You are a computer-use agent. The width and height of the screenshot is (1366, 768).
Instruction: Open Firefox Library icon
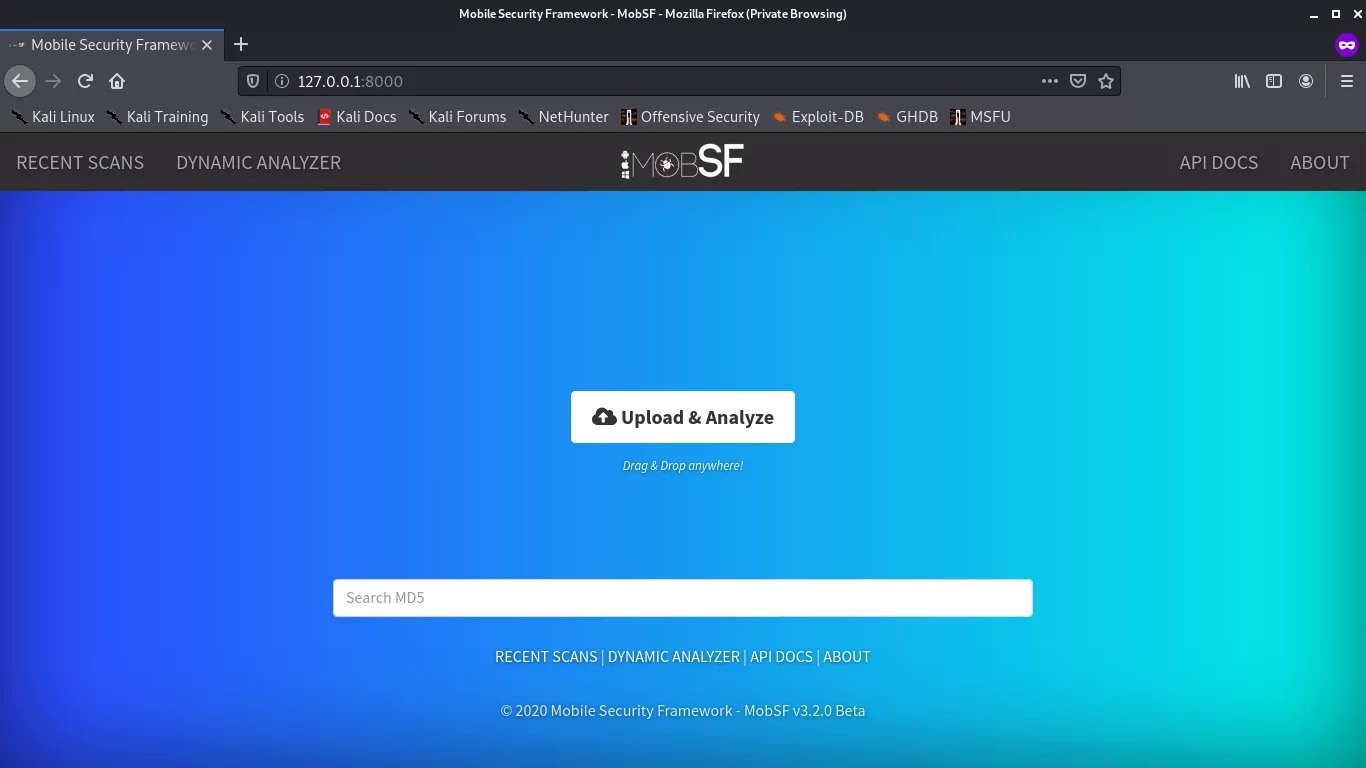point(1242,81)
